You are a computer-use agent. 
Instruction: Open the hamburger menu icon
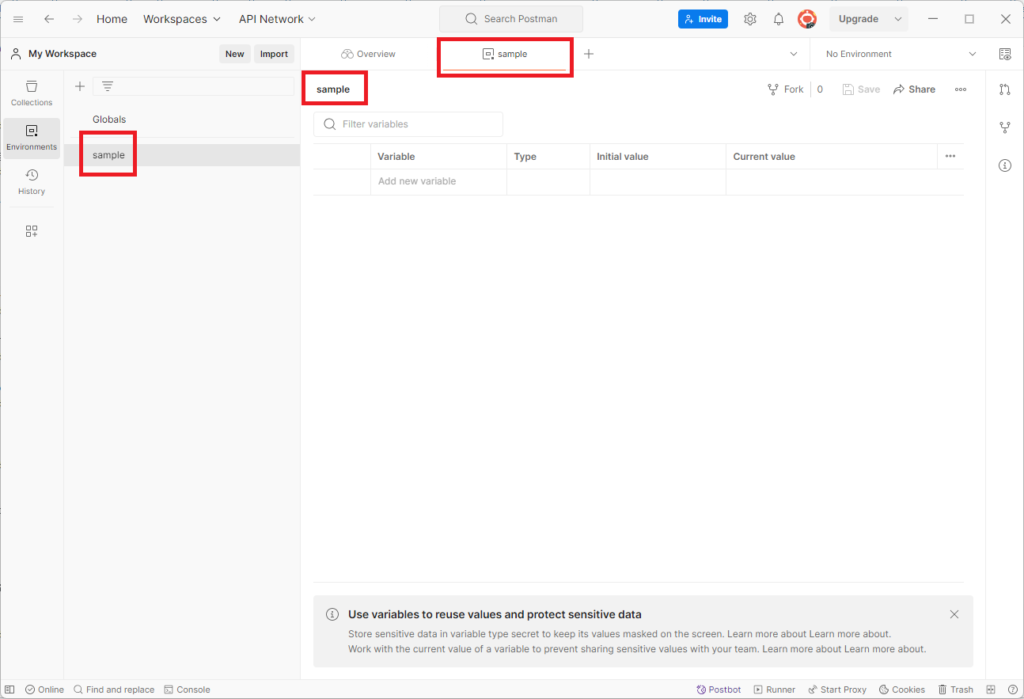pos(18,19)
